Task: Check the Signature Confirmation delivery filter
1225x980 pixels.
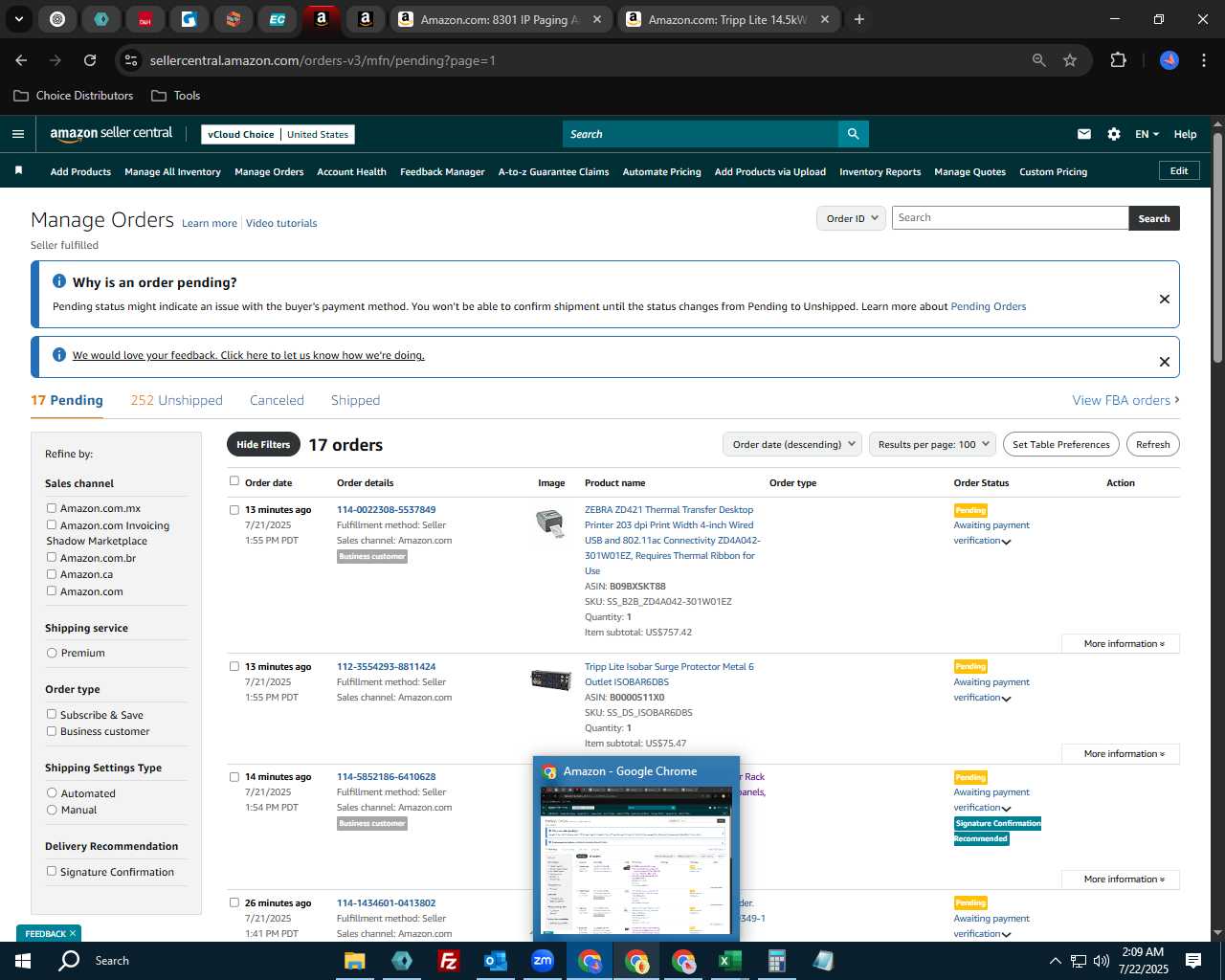Action: [52, 871]
